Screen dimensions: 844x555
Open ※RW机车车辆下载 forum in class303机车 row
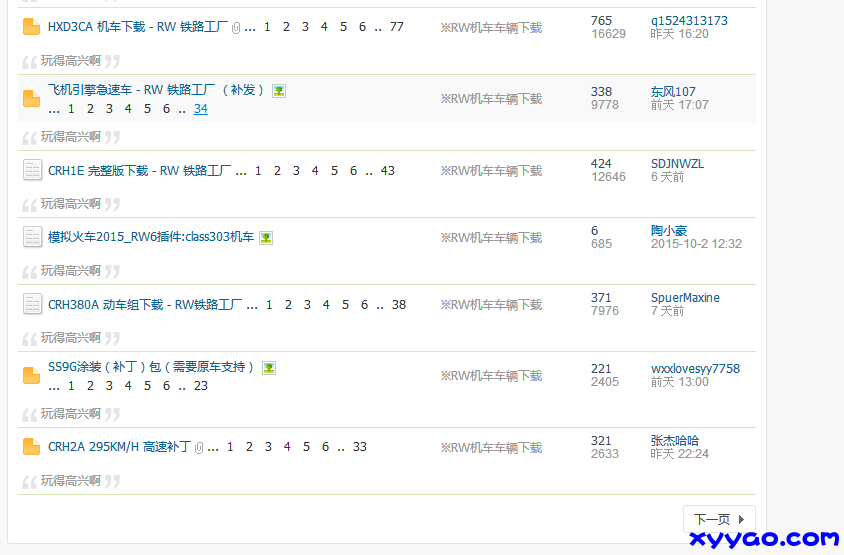click(x=491, y=237)
